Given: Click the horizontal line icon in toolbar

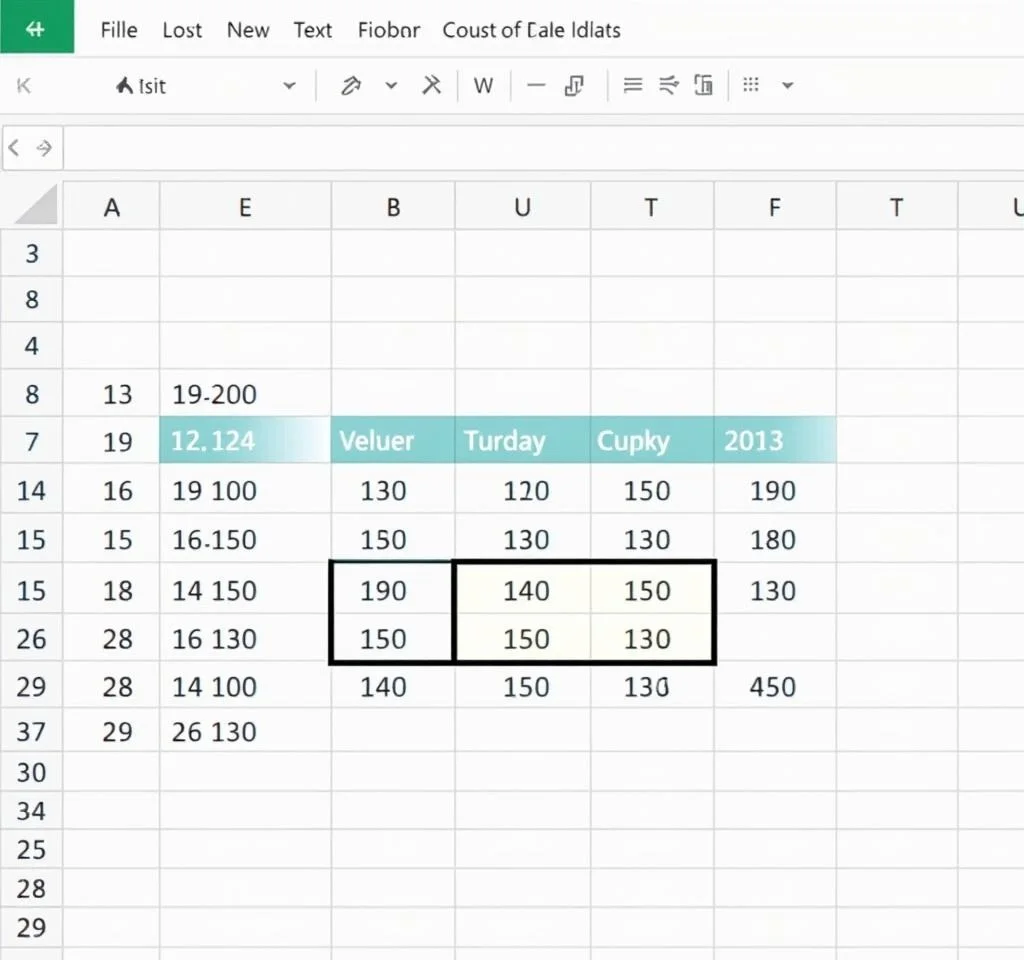Looking at the screenshot, I should (x=536, y=86).
